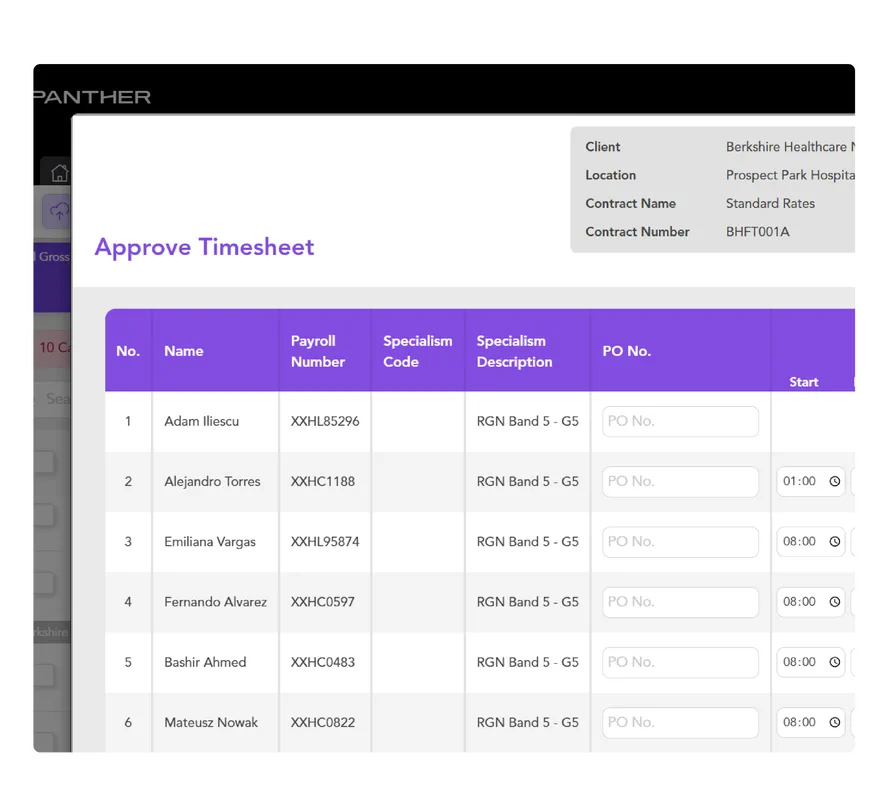Click RGN Band 5 - G5 in Adam Iliescu row
The width and height of the screenshot is (874, 812).
tap(527, 421)
